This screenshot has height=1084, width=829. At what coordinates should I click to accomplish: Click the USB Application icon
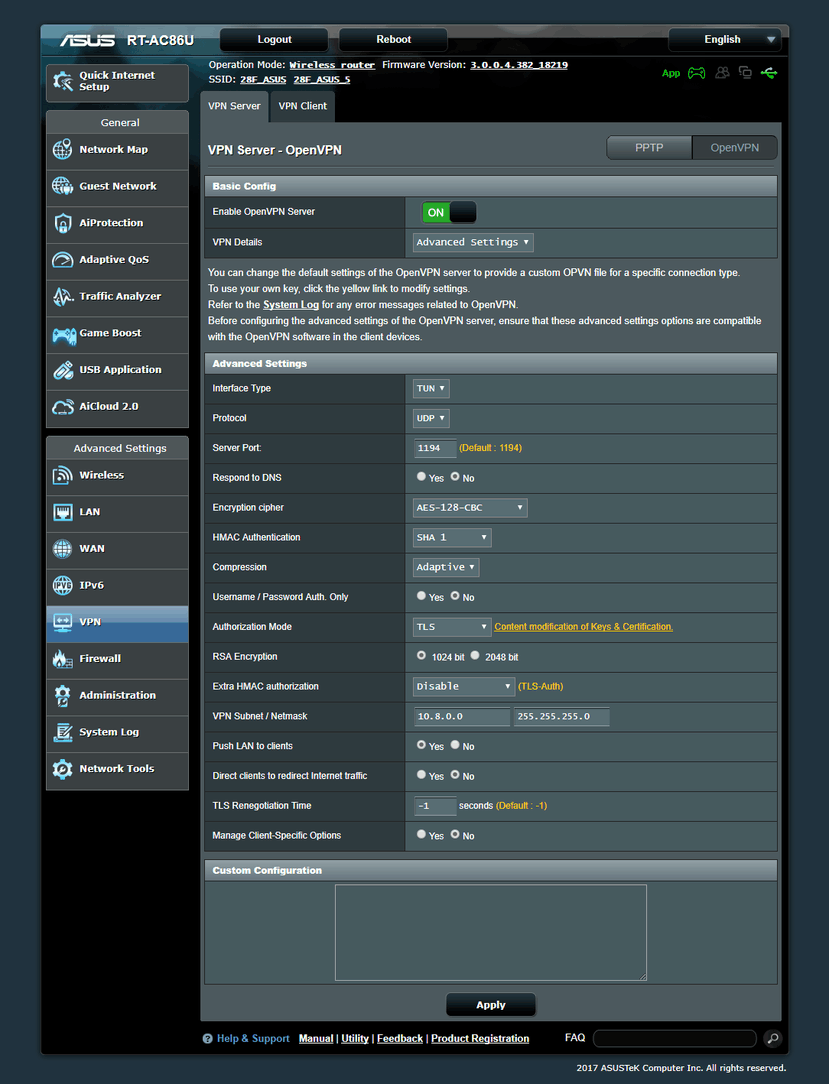click(62, 370)
